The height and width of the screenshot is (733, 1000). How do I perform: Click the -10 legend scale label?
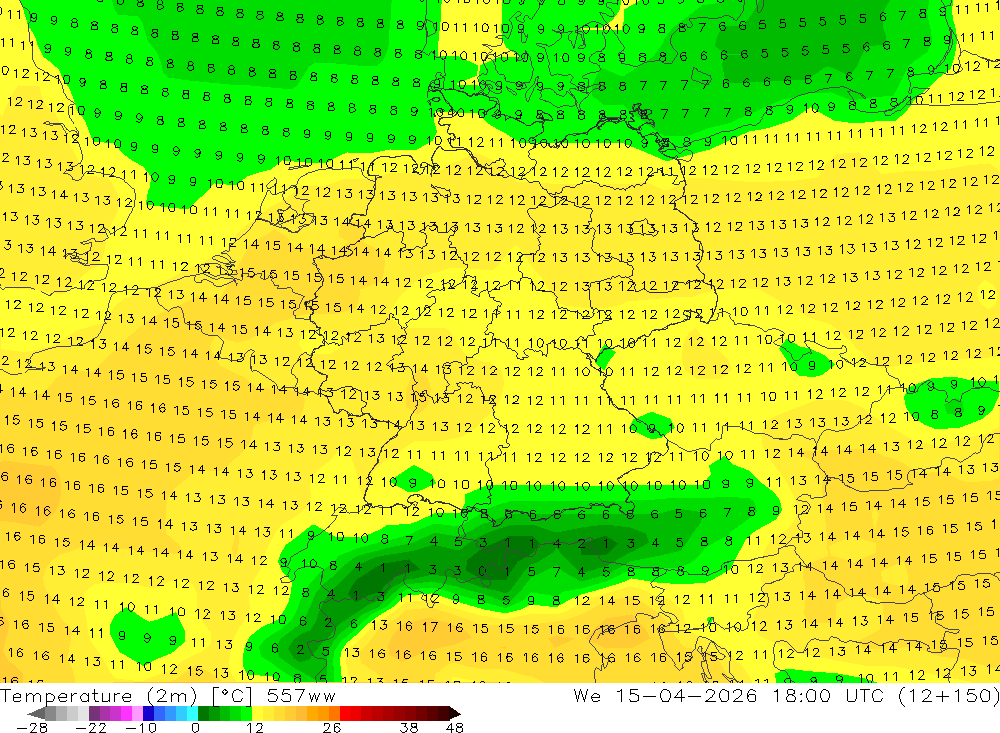141,727
